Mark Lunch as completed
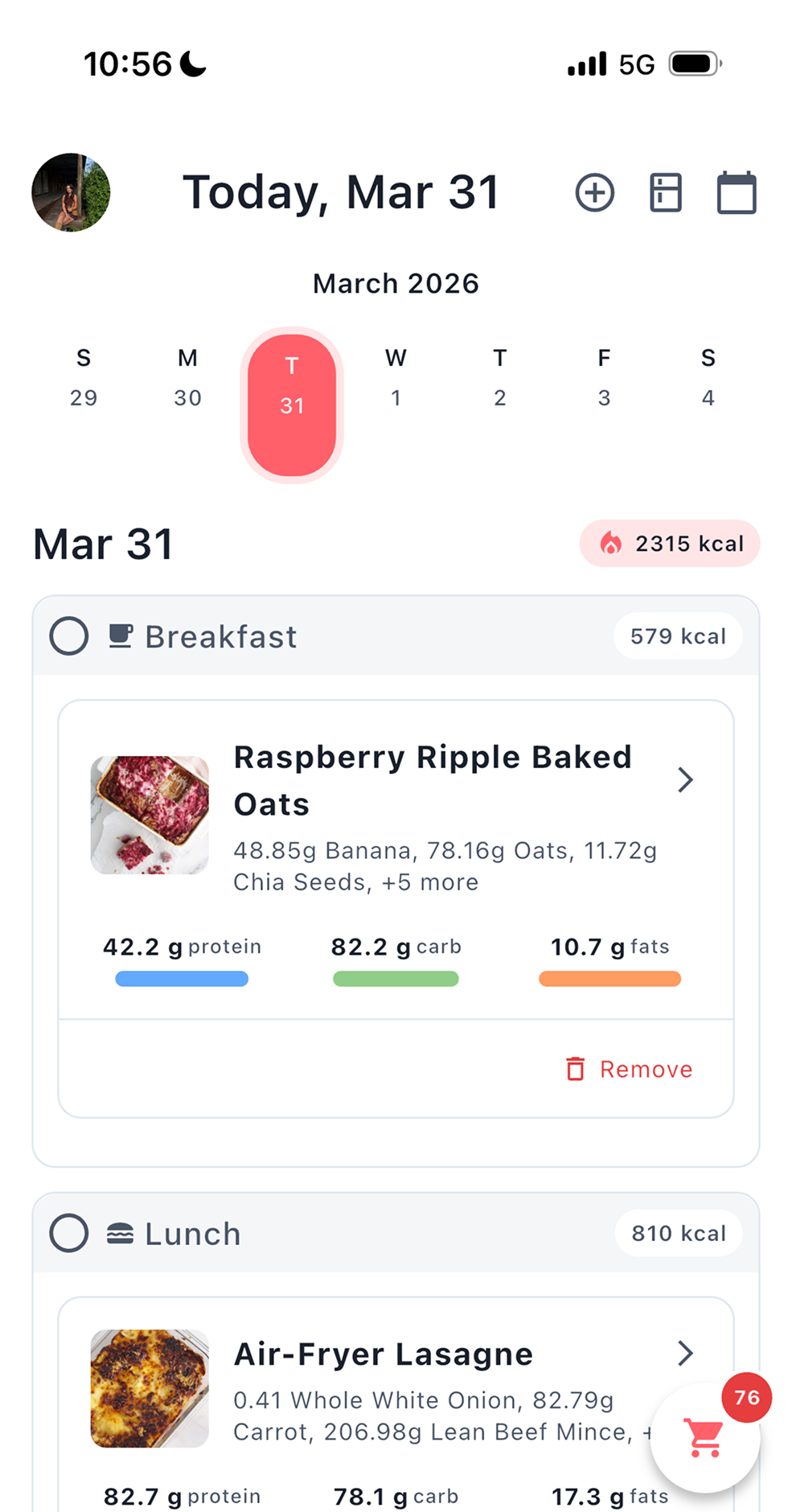 pos(69,1234)
